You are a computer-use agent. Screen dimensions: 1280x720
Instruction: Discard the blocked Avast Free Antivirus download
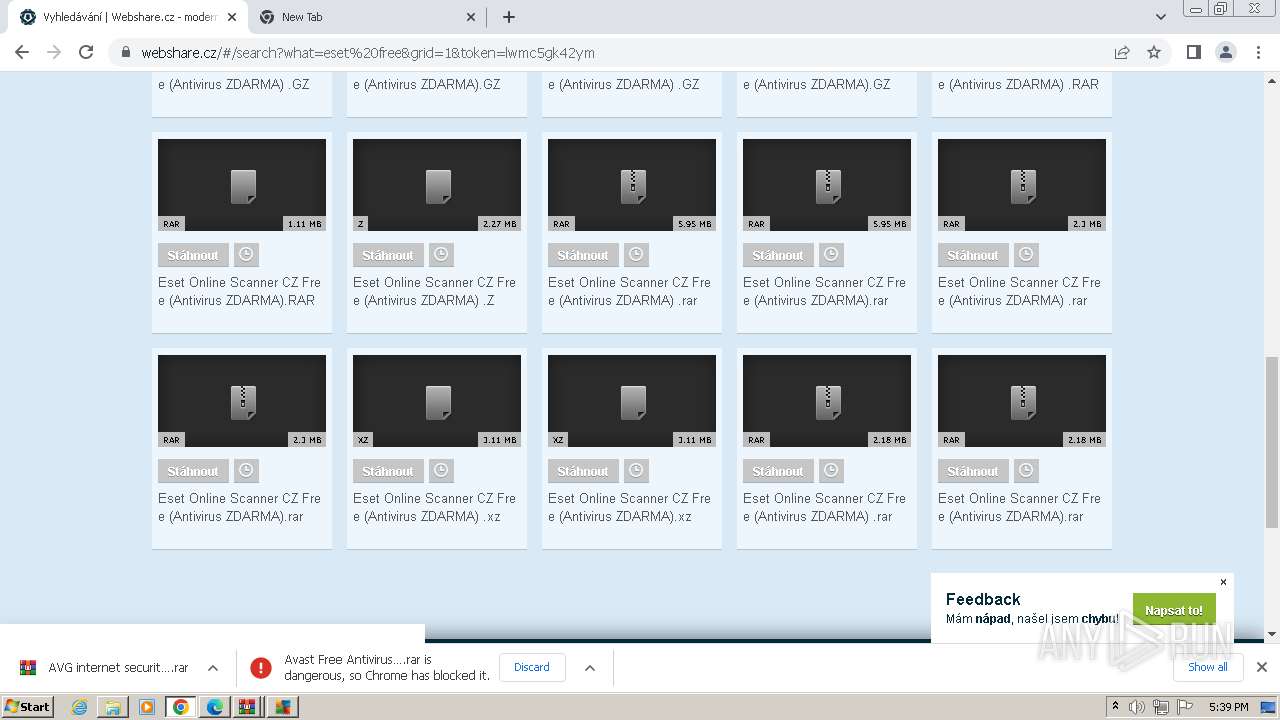click(x=532, y=667)
